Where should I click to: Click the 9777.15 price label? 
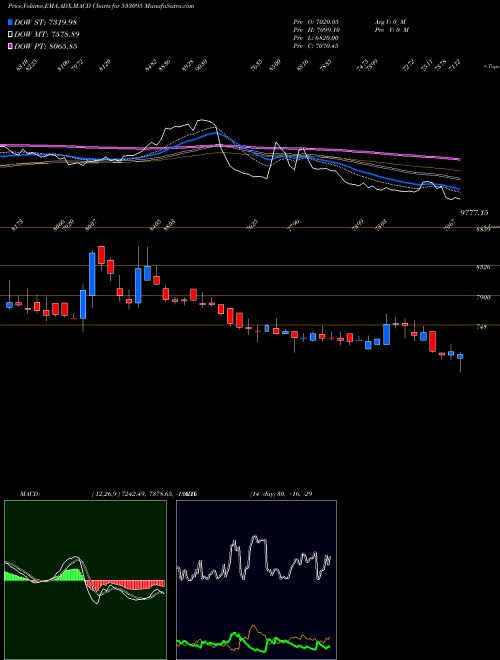click(x=474, y=213)
